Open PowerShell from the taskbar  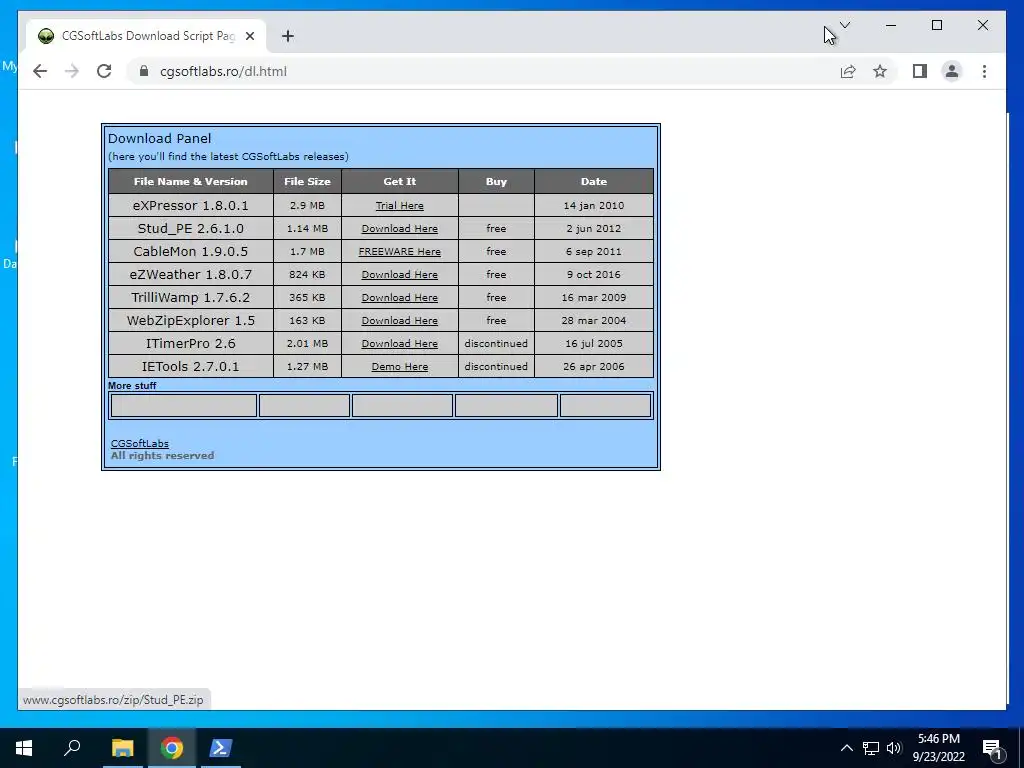(220, 748)
